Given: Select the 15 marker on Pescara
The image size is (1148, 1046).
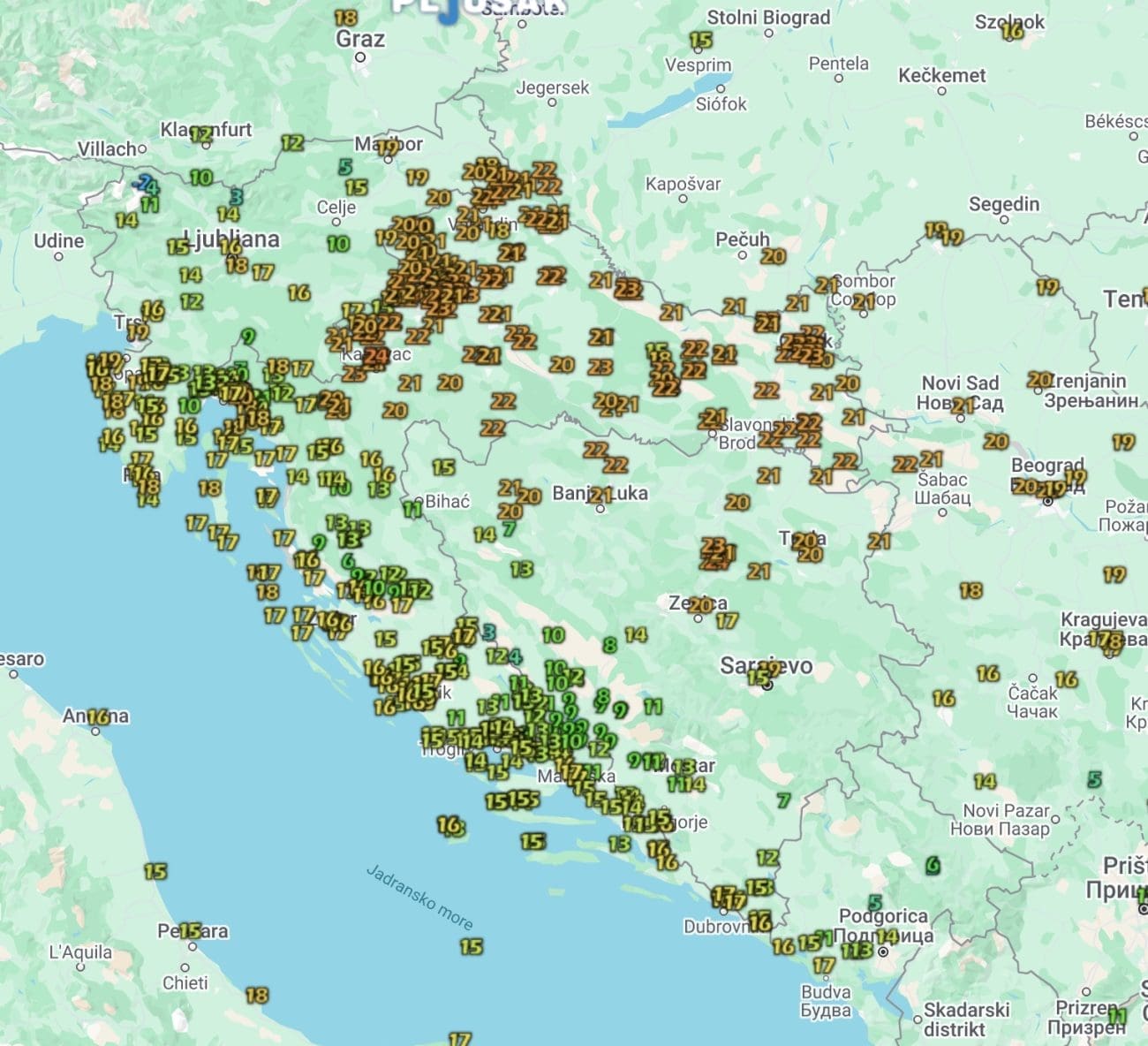Looking at the screenshot, I should (190, 930).
